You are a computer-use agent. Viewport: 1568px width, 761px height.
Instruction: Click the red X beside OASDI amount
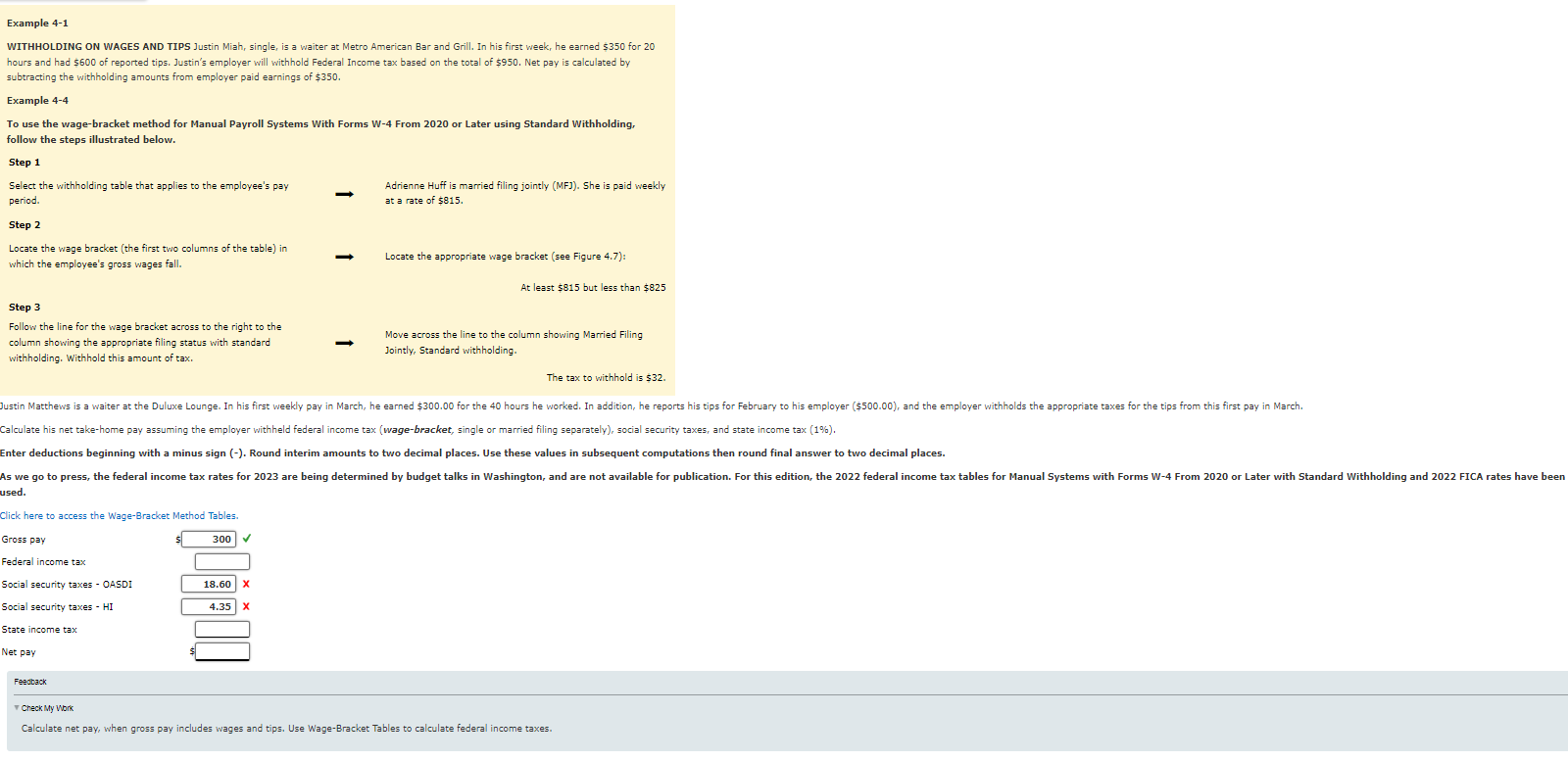246,585
